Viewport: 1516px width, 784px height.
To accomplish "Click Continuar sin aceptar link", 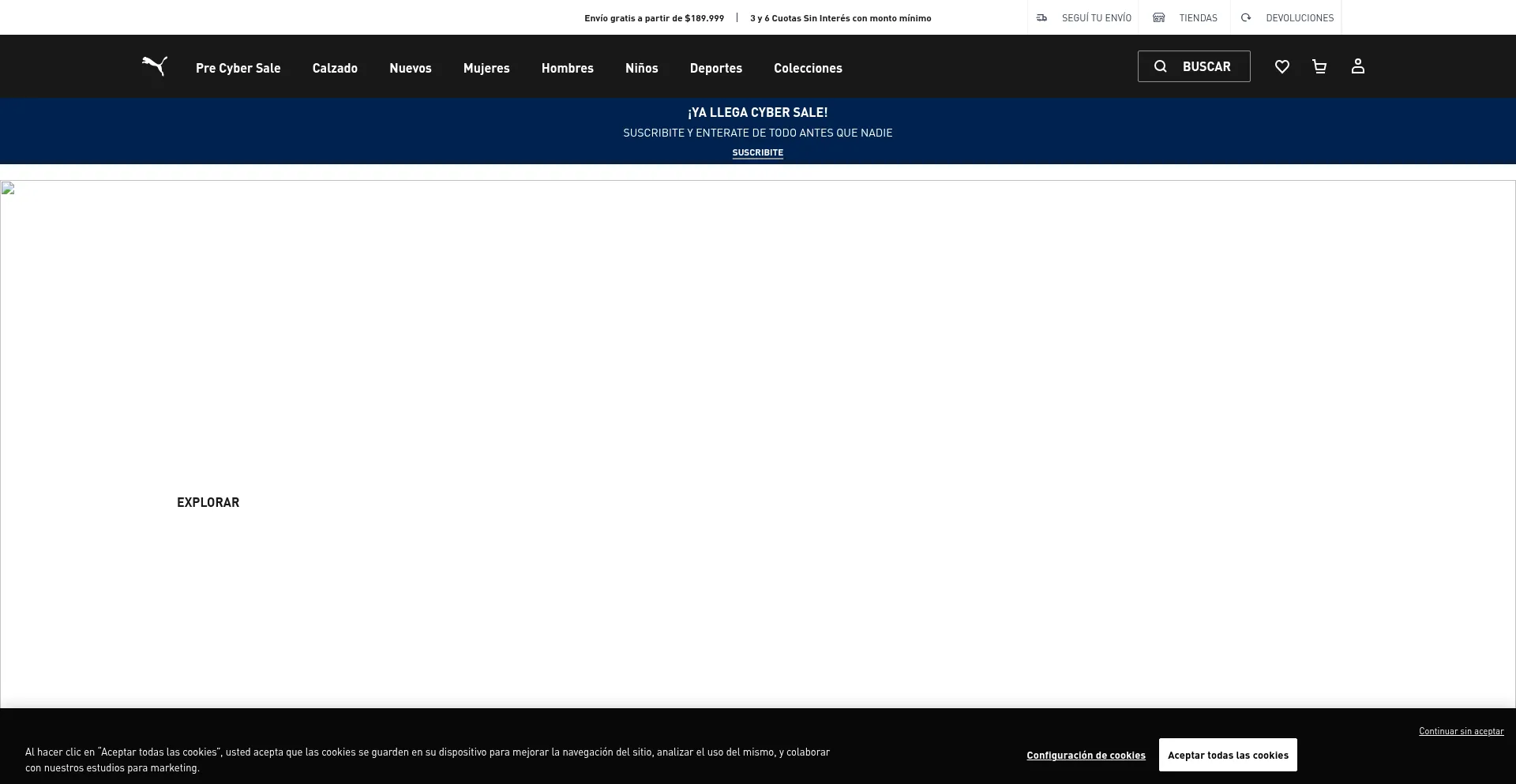I will coord(1461,731).
